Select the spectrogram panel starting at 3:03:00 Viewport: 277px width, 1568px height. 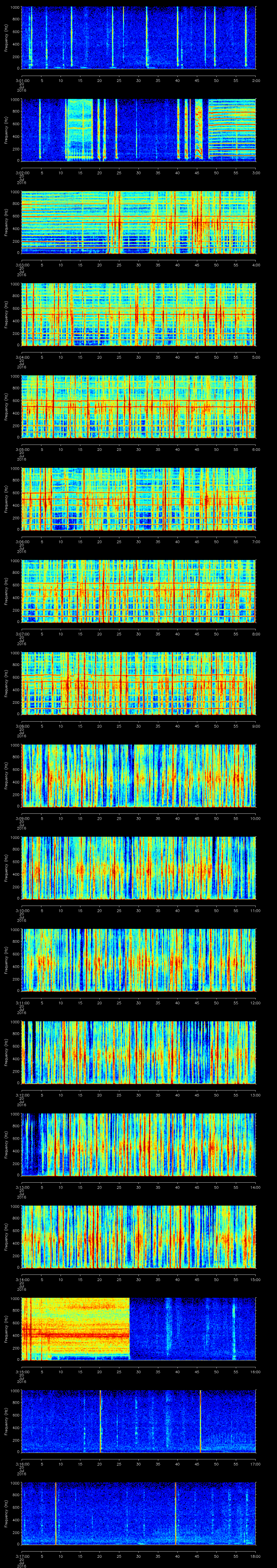tap(139, 222)
